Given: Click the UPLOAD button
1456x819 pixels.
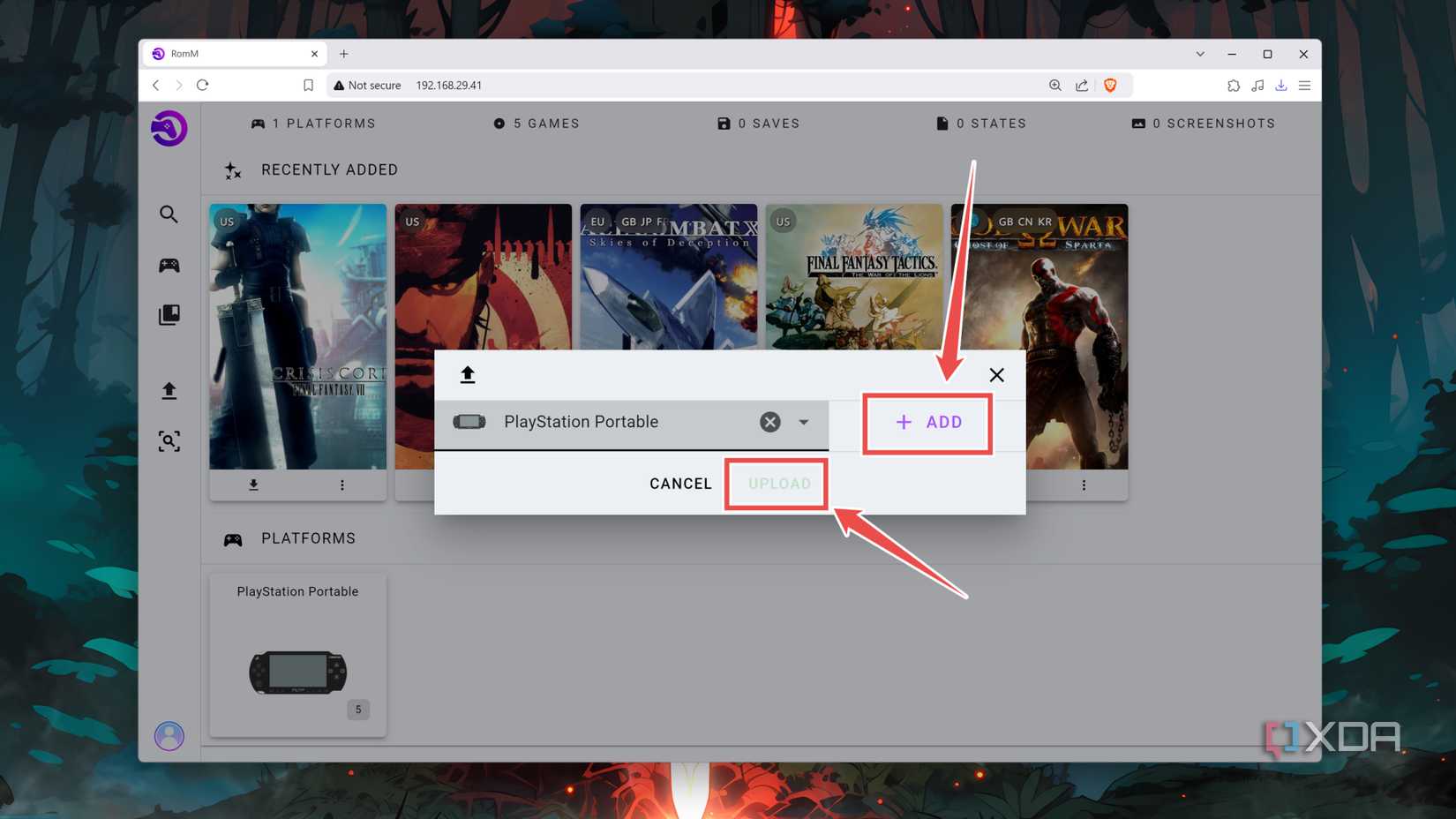Looking at the screenshot, I should click(x=779, y=484).
